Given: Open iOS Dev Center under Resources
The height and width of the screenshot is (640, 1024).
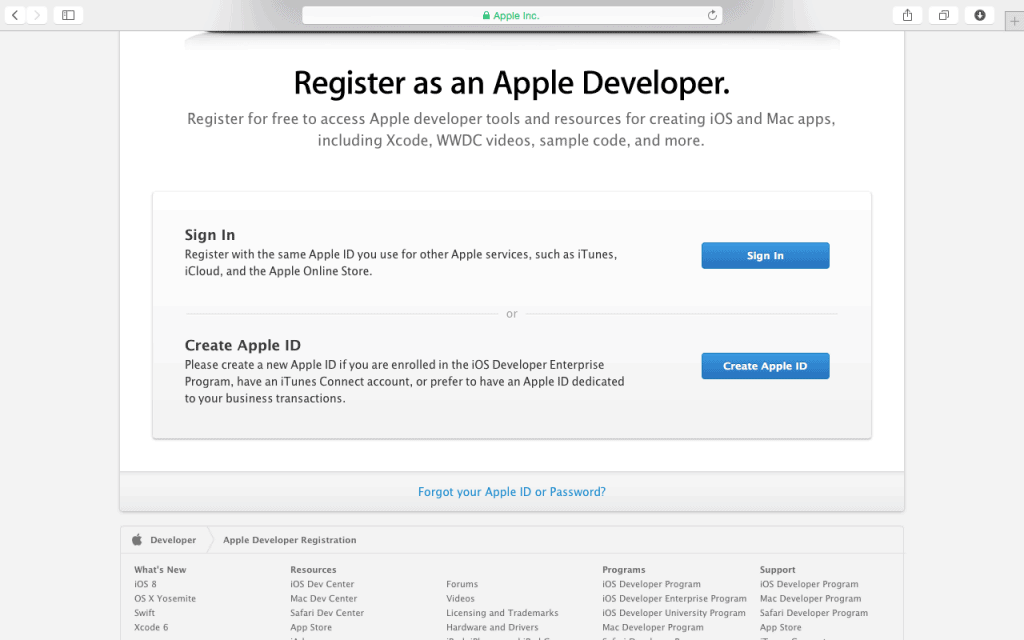Looking at the screenshot, I should coord(322,584).
